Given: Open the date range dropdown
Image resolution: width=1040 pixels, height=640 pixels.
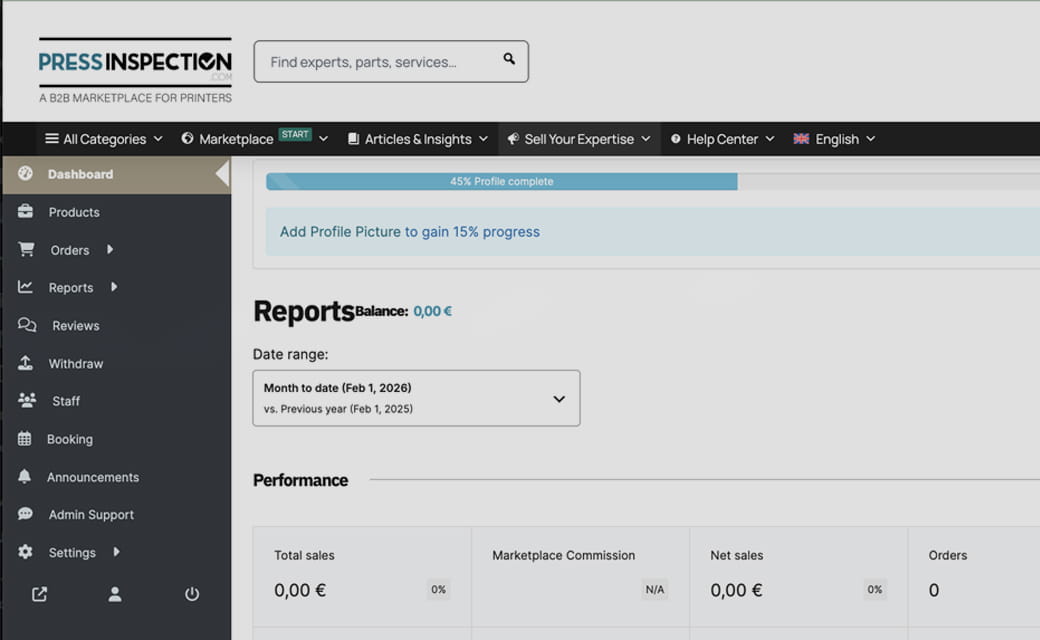Looking at the screenshot, I should pos(416,397).
